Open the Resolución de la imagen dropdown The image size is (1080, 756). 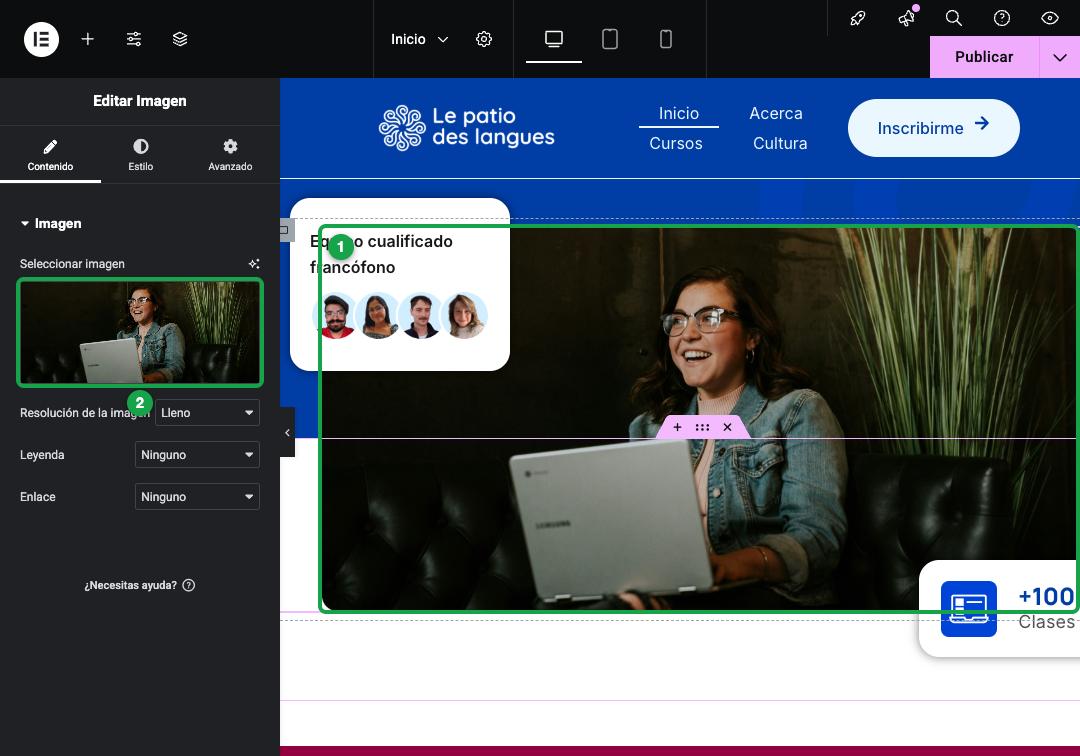coord(207,412)
